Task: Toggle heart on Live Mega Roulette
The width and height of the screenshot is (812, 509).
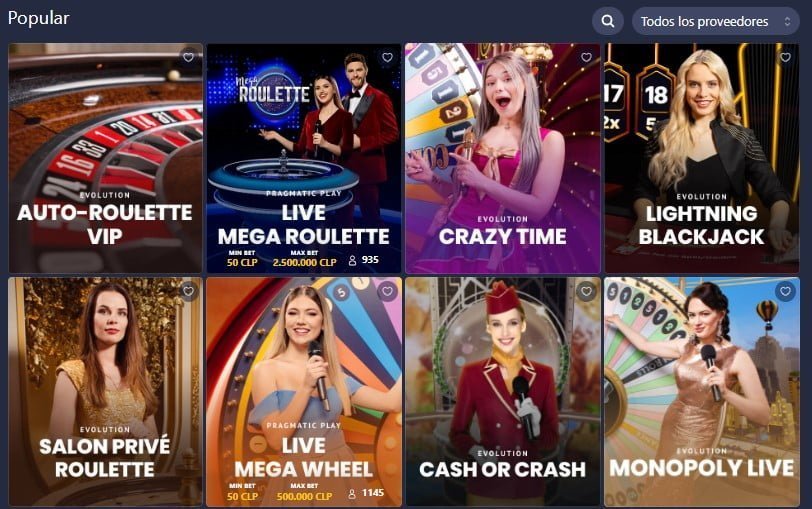Action: click(x=387, y=57)
